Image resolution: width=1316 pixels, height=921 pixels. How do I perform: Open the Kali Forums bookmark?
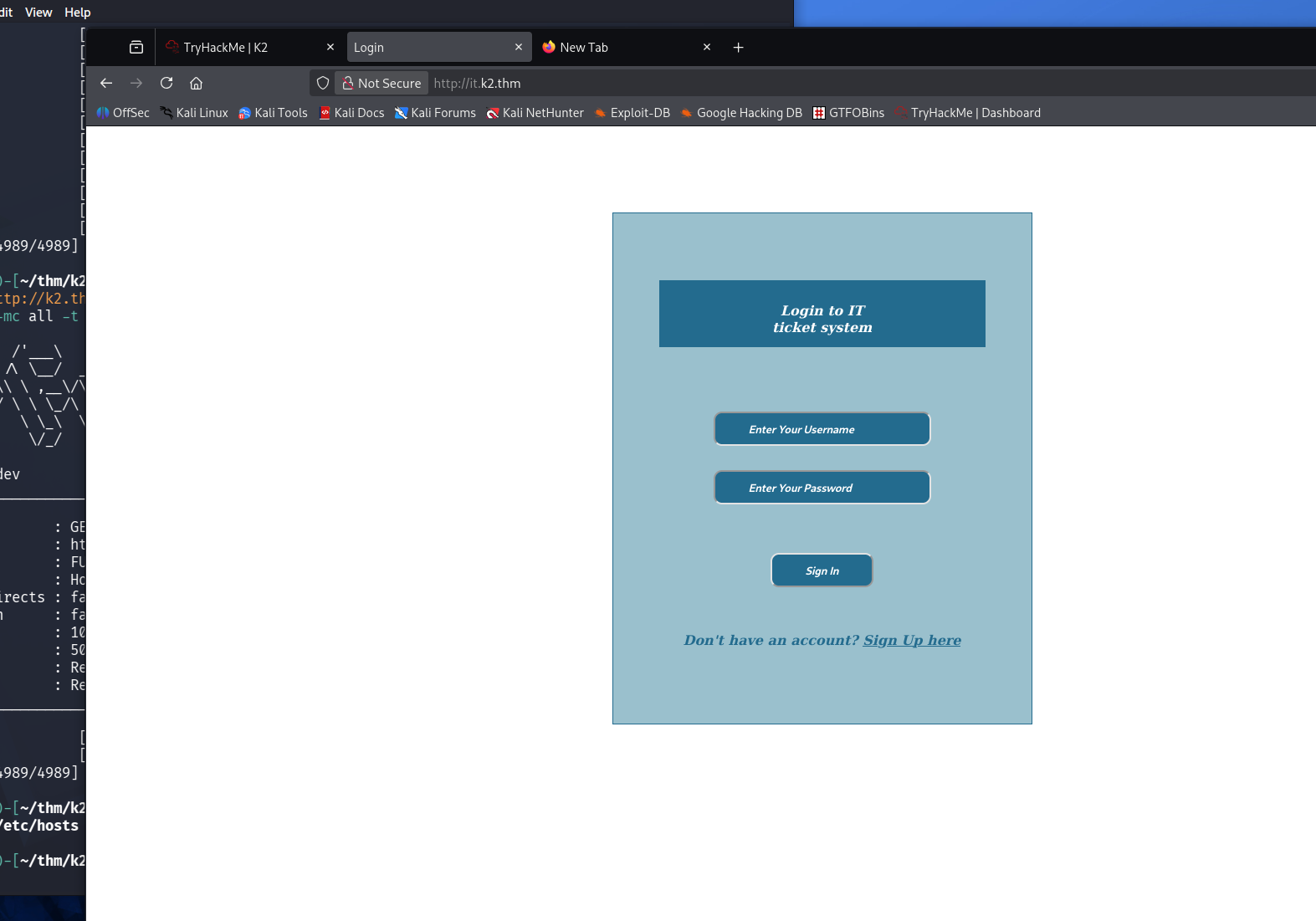[435, 113]
